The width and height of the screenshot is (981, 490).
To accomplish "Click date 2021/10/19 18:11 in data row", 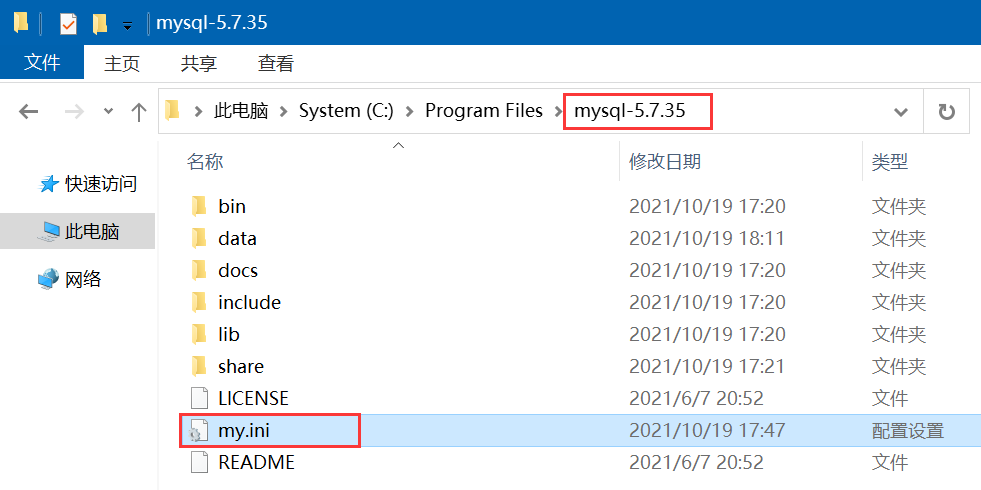I will [707, 238].
